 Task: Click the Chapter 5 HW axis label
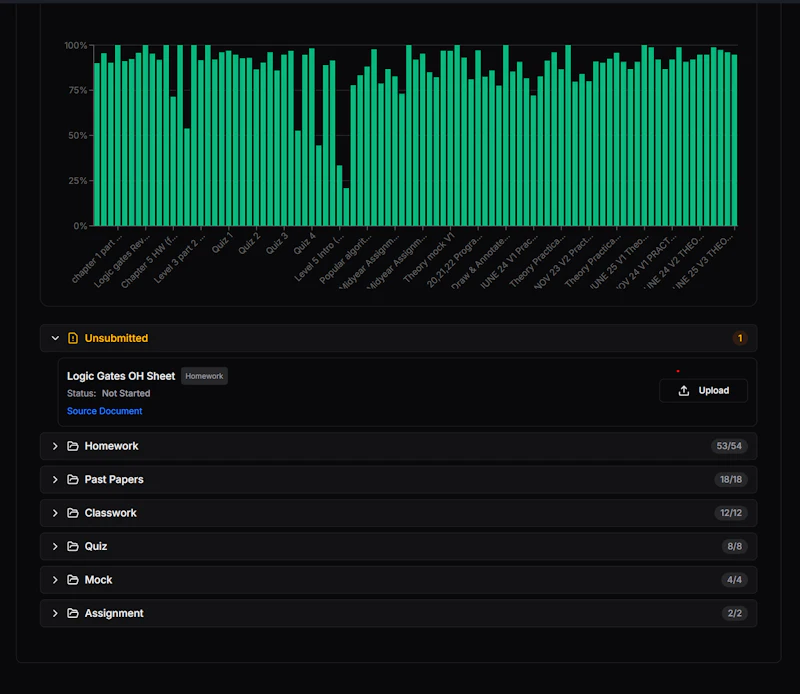149,259
